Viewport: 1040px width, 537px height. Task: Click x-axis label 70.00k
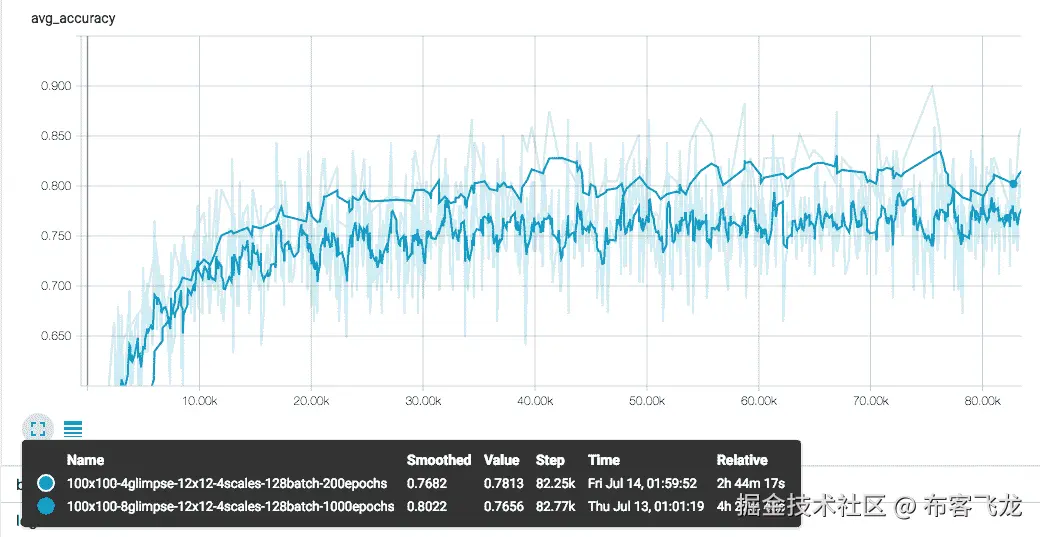(870, 401)
